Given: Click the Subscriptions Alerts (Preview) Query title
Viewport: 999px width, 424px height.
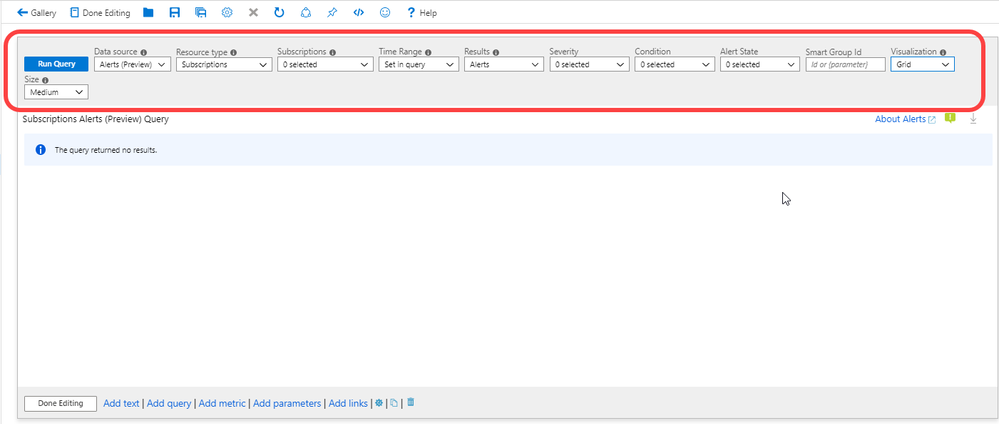Looking at the screenshot, I should click(x=96, y=119).
